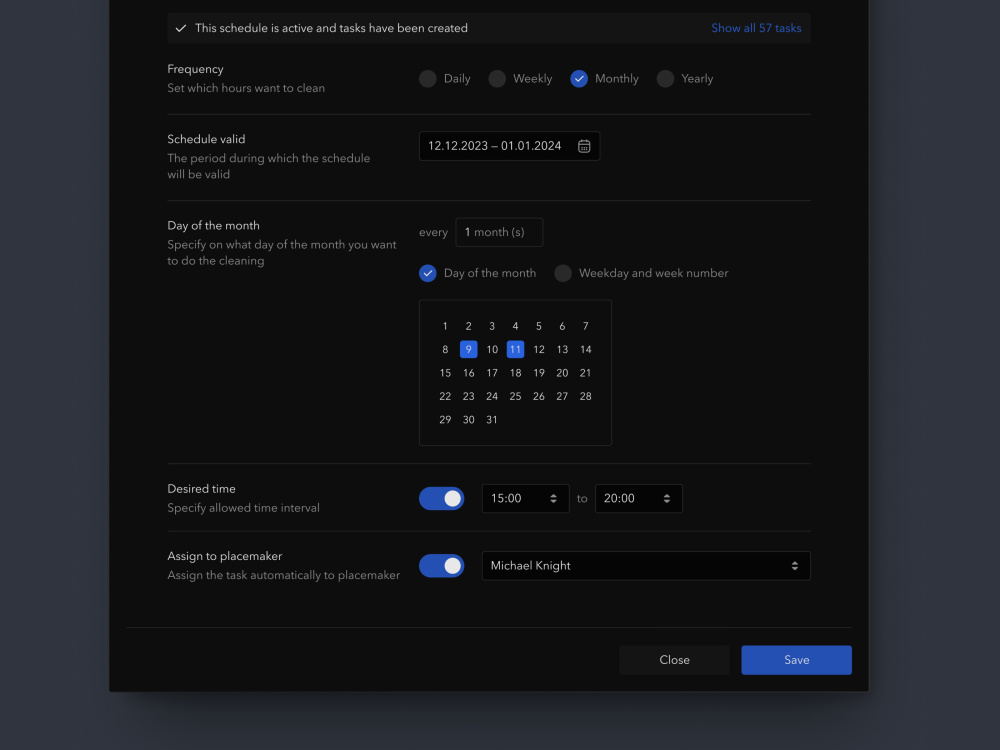
Task: Save the schedule
Action: (797, 660)
